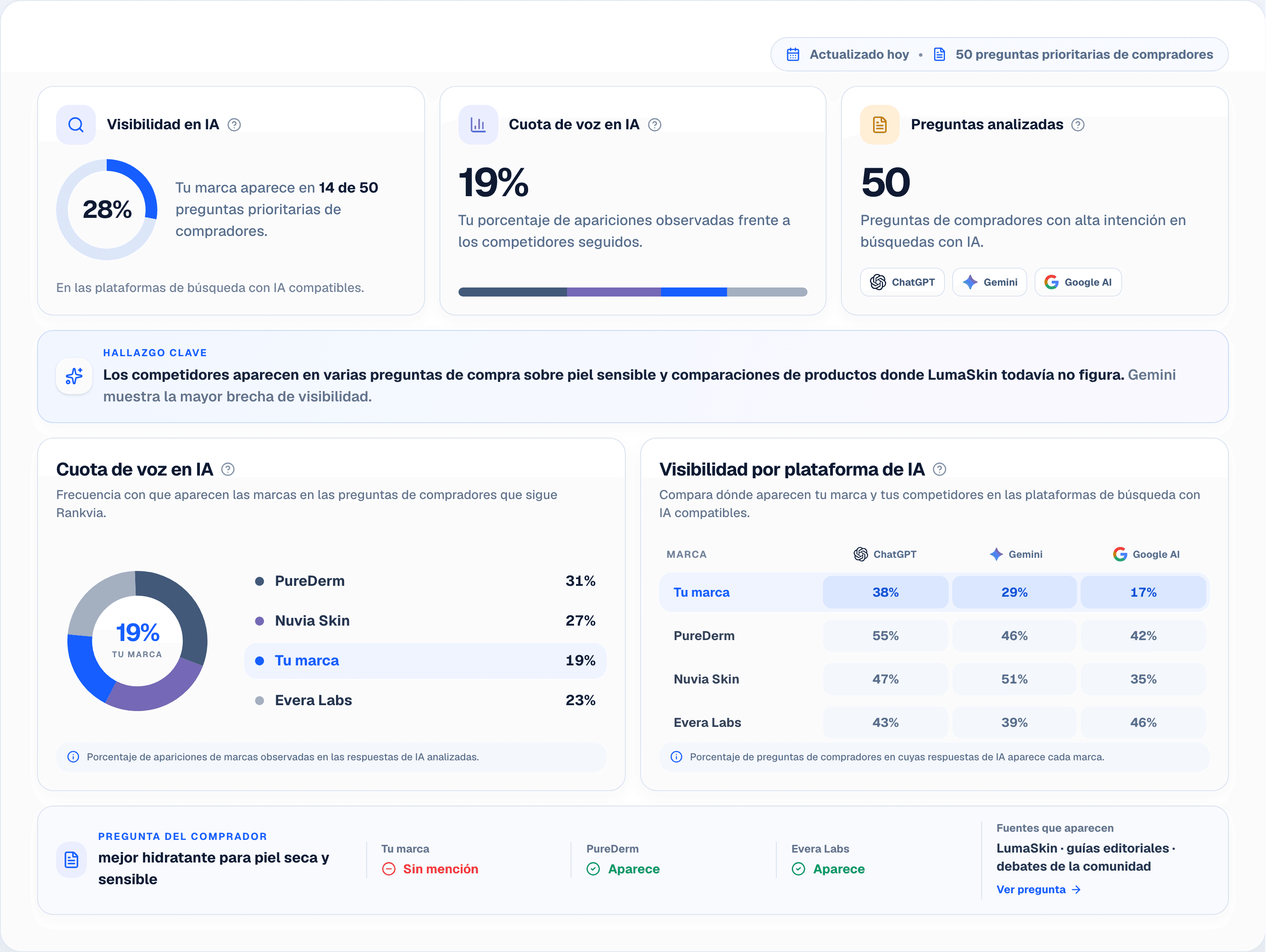
Task: Click Tu marca Gemini cell showing 29%
Action: 1014,592
